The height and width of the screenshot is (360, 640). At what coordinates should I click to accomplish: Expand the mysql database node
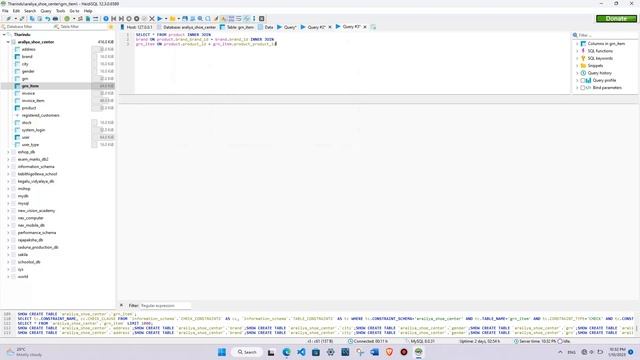click(8, 204)
